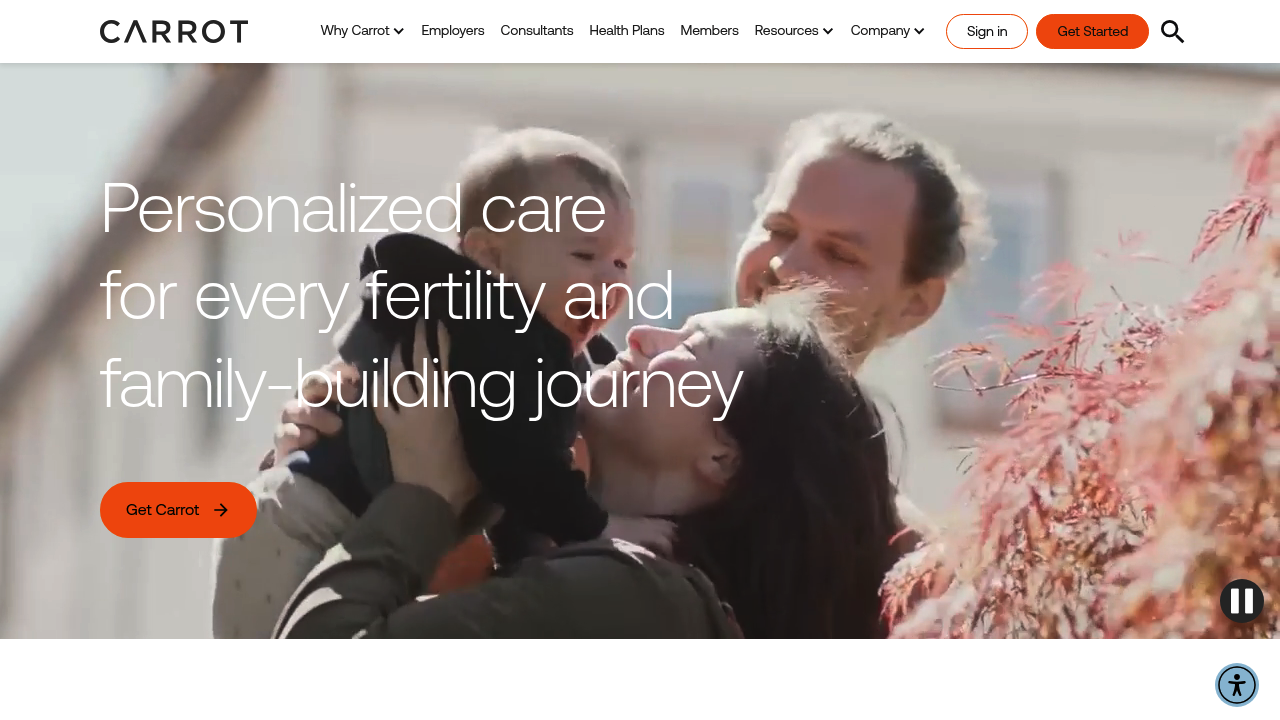Click the Sign in button
This screenshot has height=720, width=1280.
pos(987,31)
